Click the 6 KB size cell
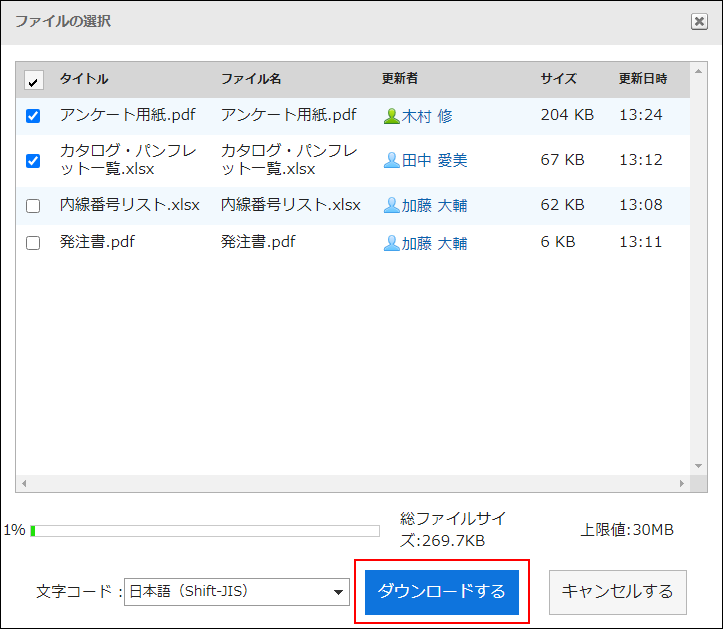Image resolution: width=723 pixels, height=629 pixels. point(558,242)
